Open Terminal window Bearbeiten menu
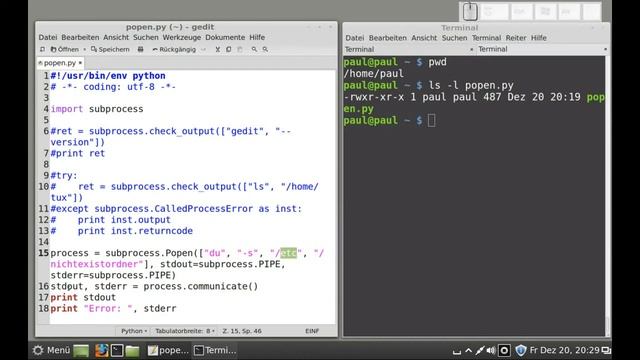Screen dimensions: 640x360 click(388, 38)
